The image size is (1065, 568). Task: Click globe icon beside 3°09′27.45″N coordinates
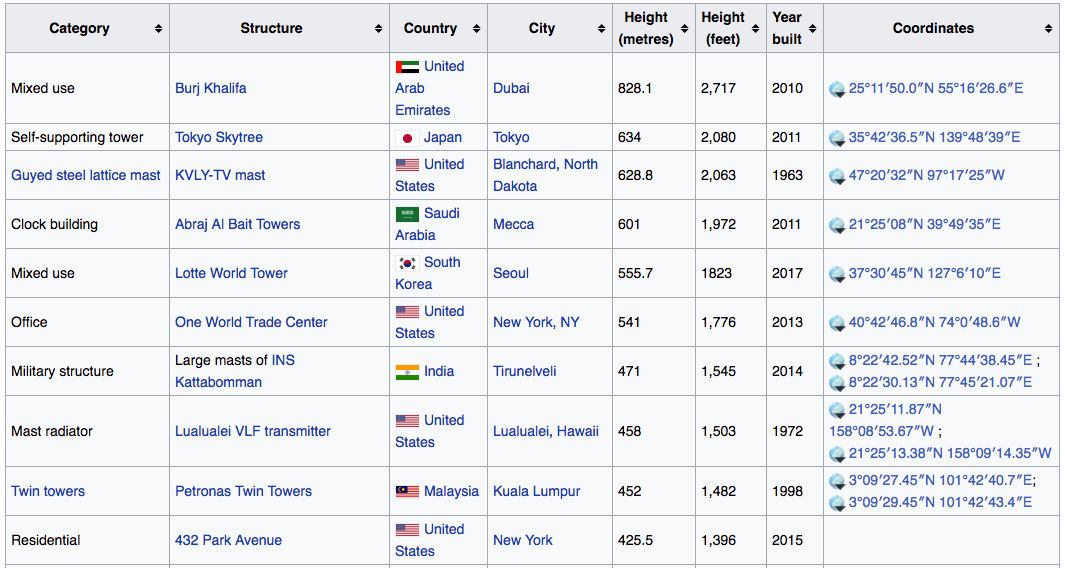point(837,481)
